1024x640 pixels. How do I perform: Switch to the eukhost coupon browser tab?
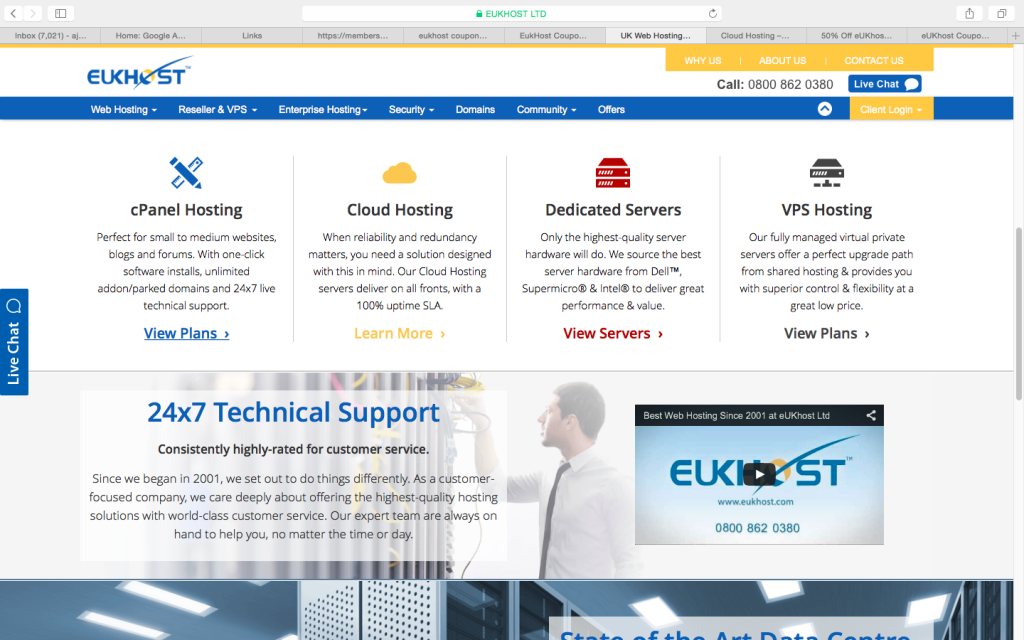point(455,35)
